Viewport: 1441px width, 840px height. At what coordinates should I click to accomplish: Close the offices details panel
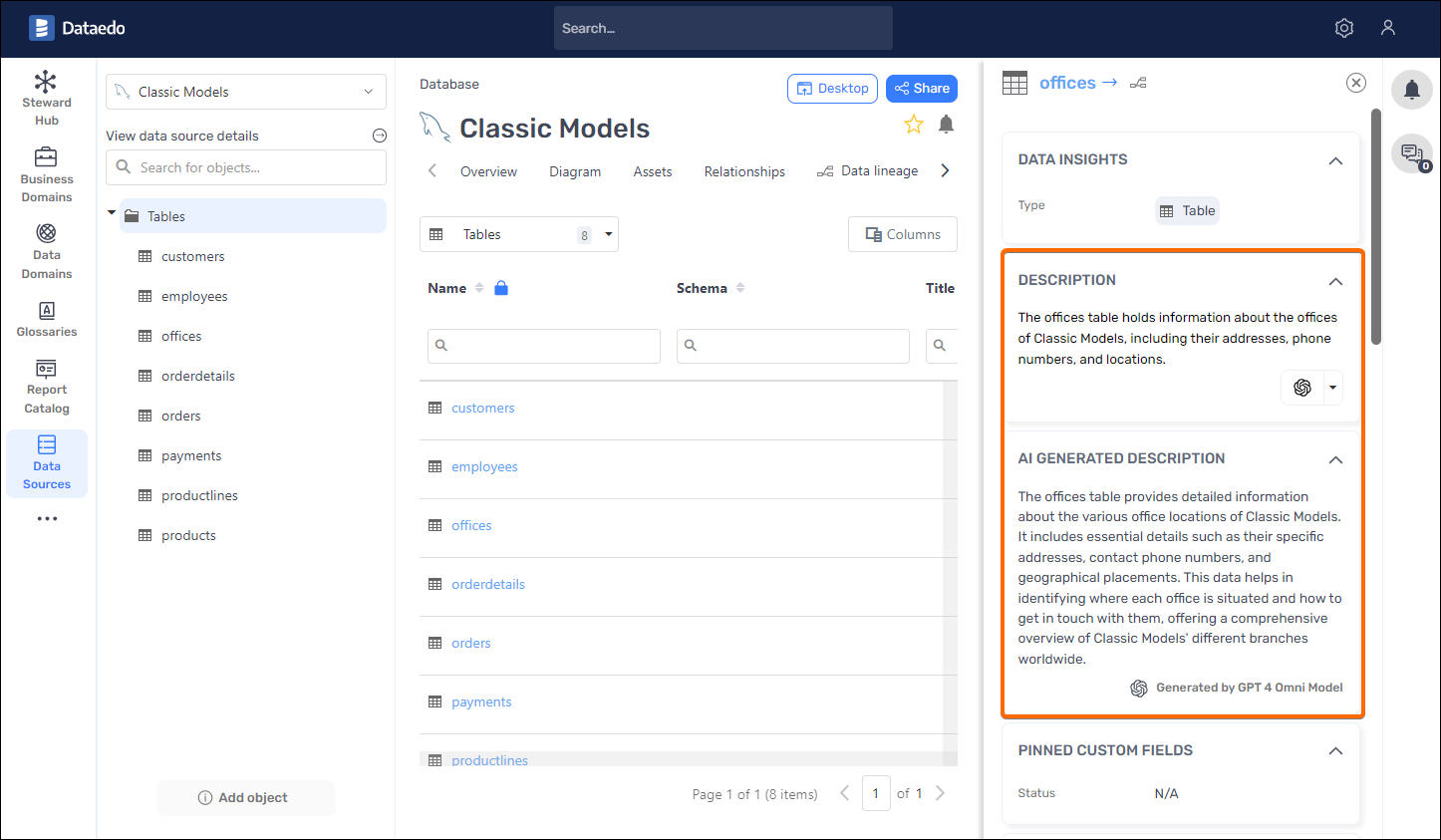(x=1355, y=83)
